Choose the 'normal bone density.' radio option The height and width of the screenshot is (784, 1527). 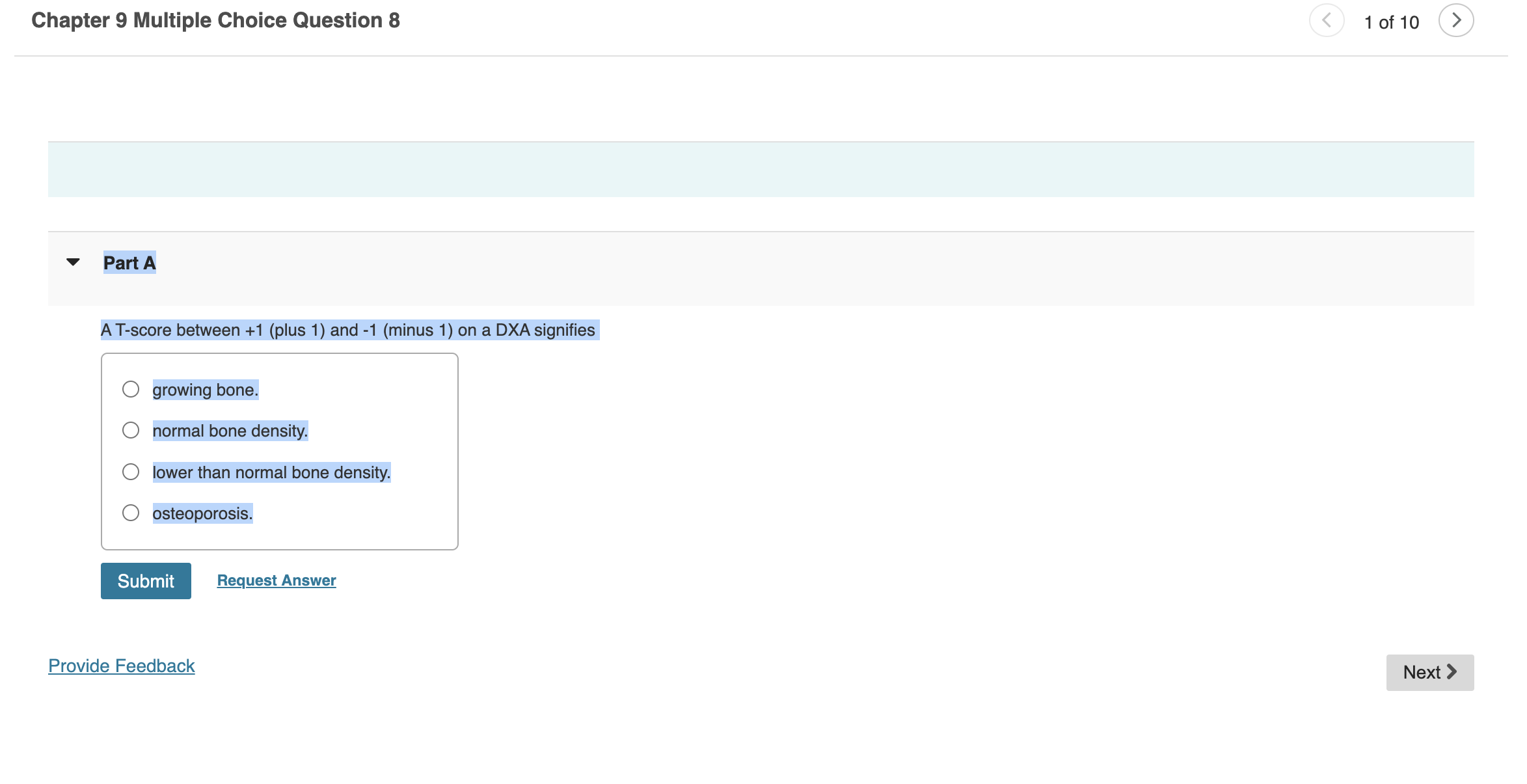point(131,430)
